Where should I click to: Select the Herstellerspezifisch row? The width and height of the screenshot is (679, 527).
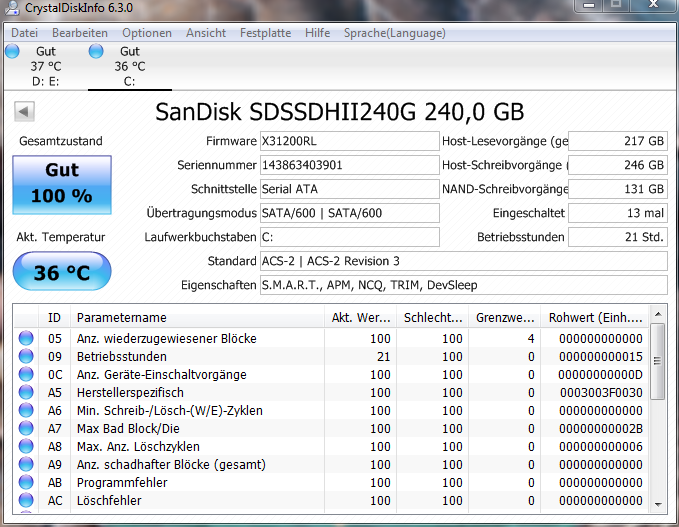tap(331, 392)
